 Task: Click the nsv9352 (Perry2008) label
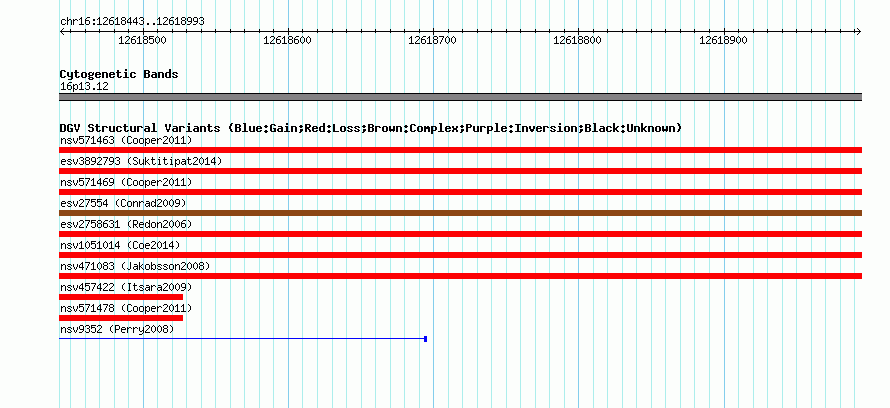(x=117, y=329)
